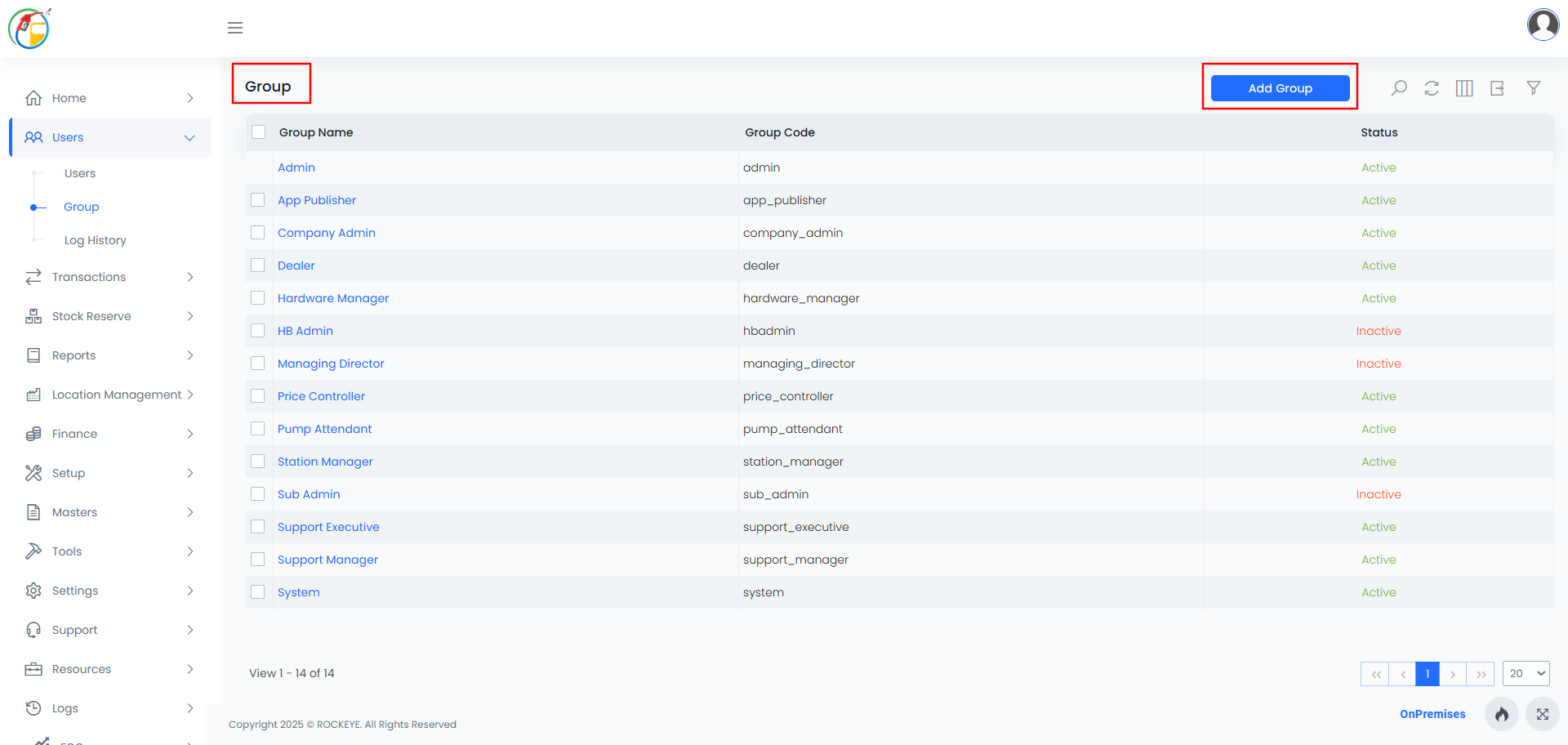
Task: Open the page size 20 dropdown
Action: (1526, 674)
